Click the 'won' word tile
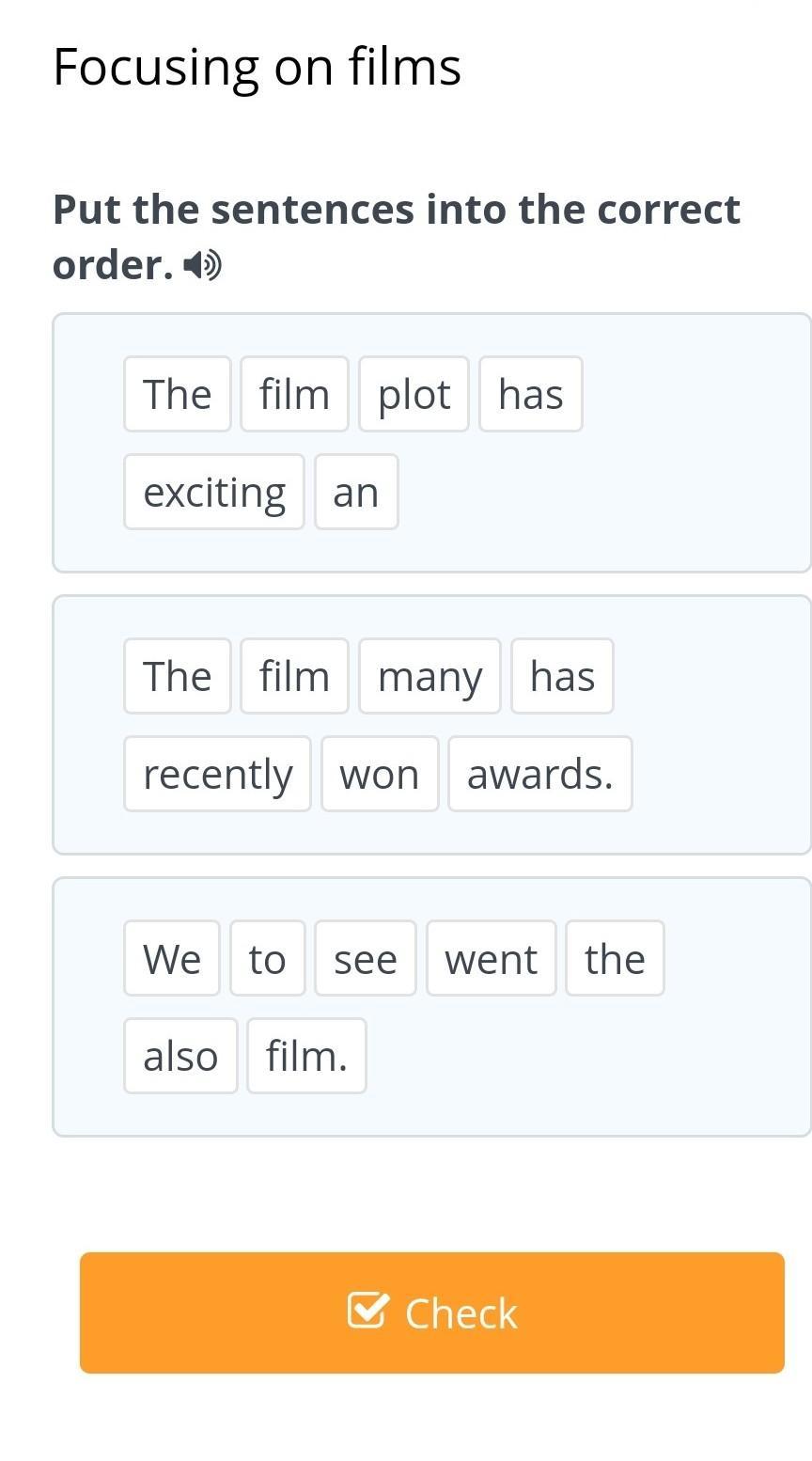This screenshot has height=1461, width=812. (x=380, y=774)
